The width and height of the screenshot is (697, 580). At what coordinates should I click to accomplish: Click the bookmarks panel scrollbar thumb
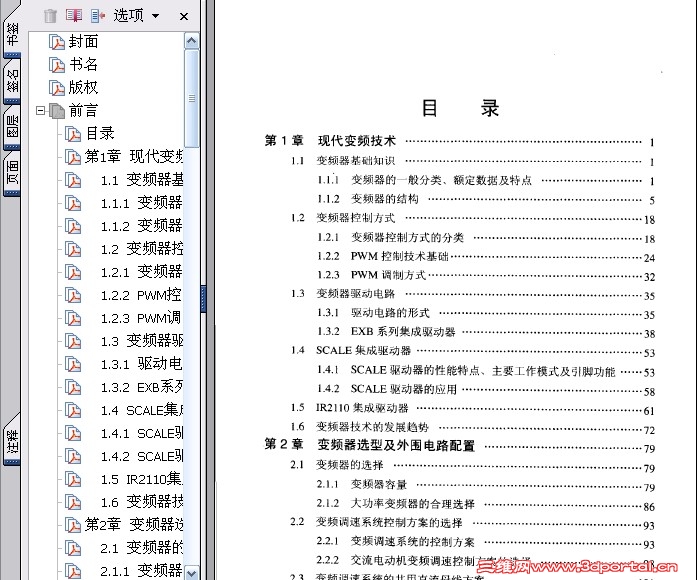point(192,98)
